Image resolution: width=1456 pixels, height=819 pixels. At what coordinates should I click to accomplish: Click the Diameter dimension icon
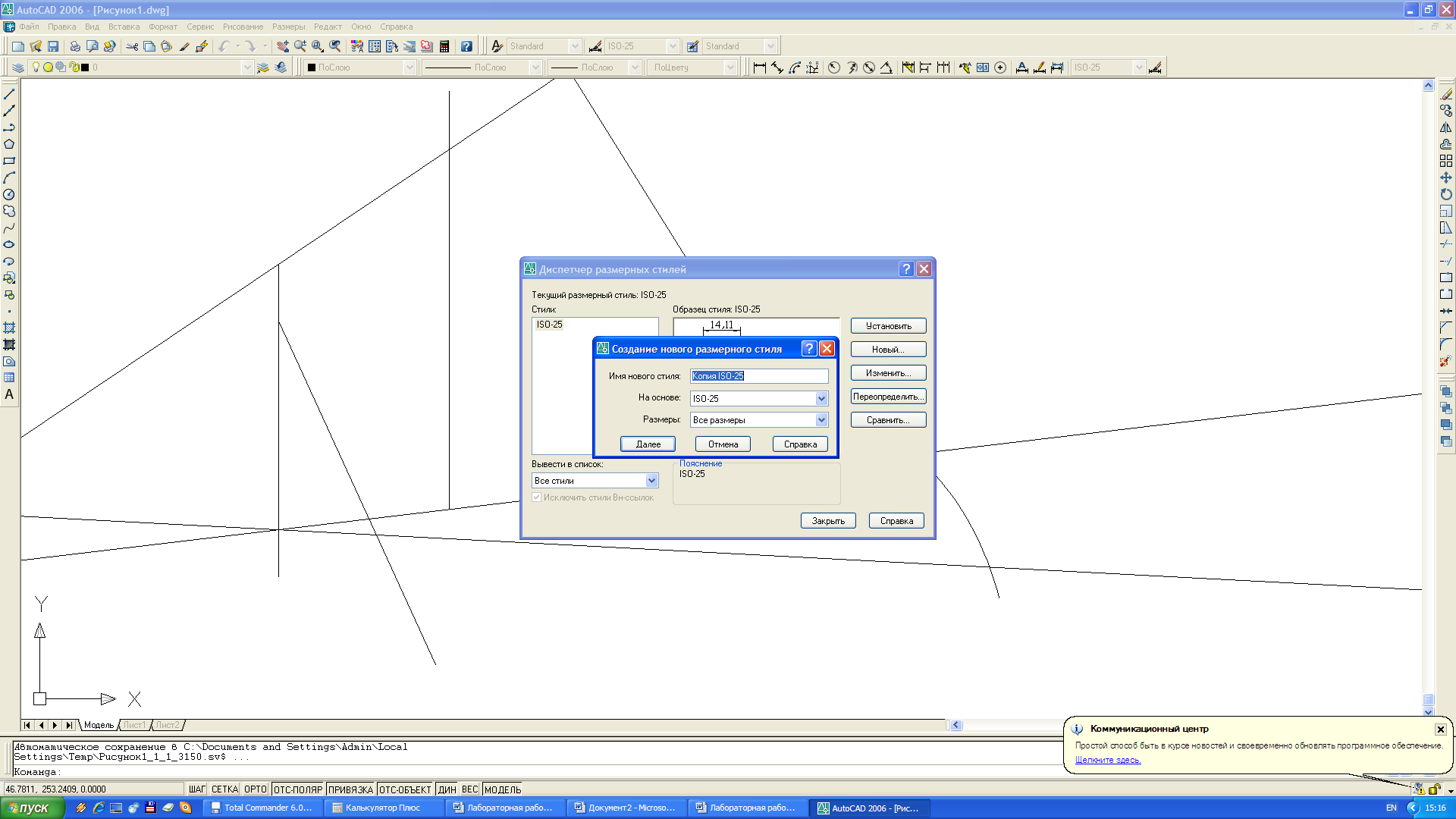click(x=869, y=67)
